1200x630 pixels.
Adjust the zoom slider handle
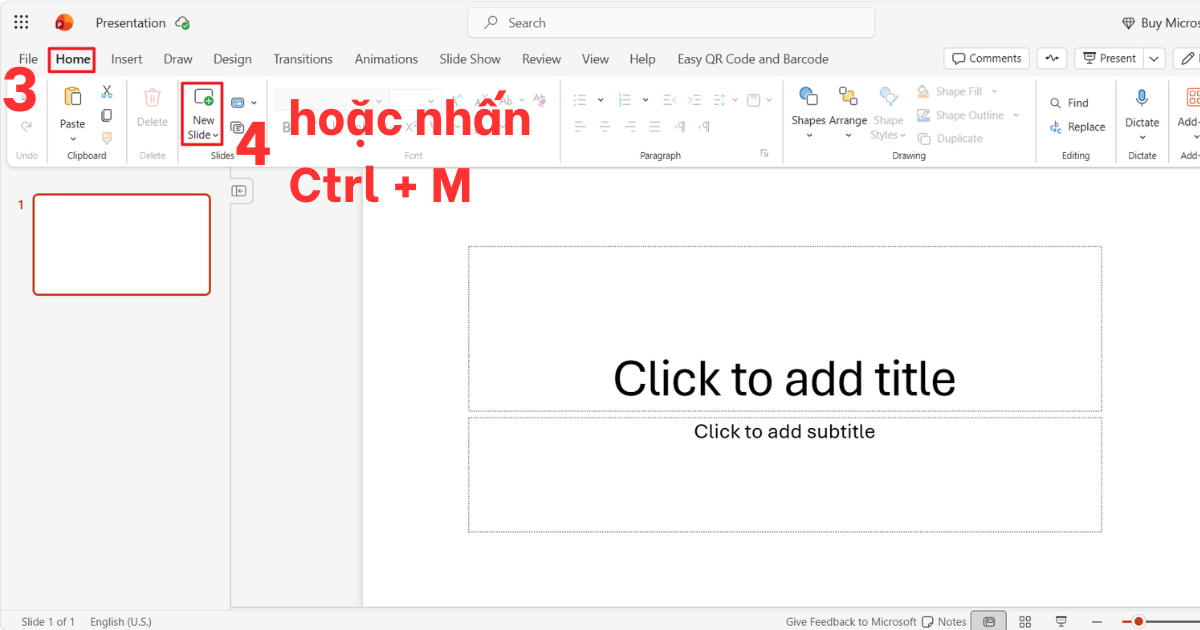(x=1138, y=621)
